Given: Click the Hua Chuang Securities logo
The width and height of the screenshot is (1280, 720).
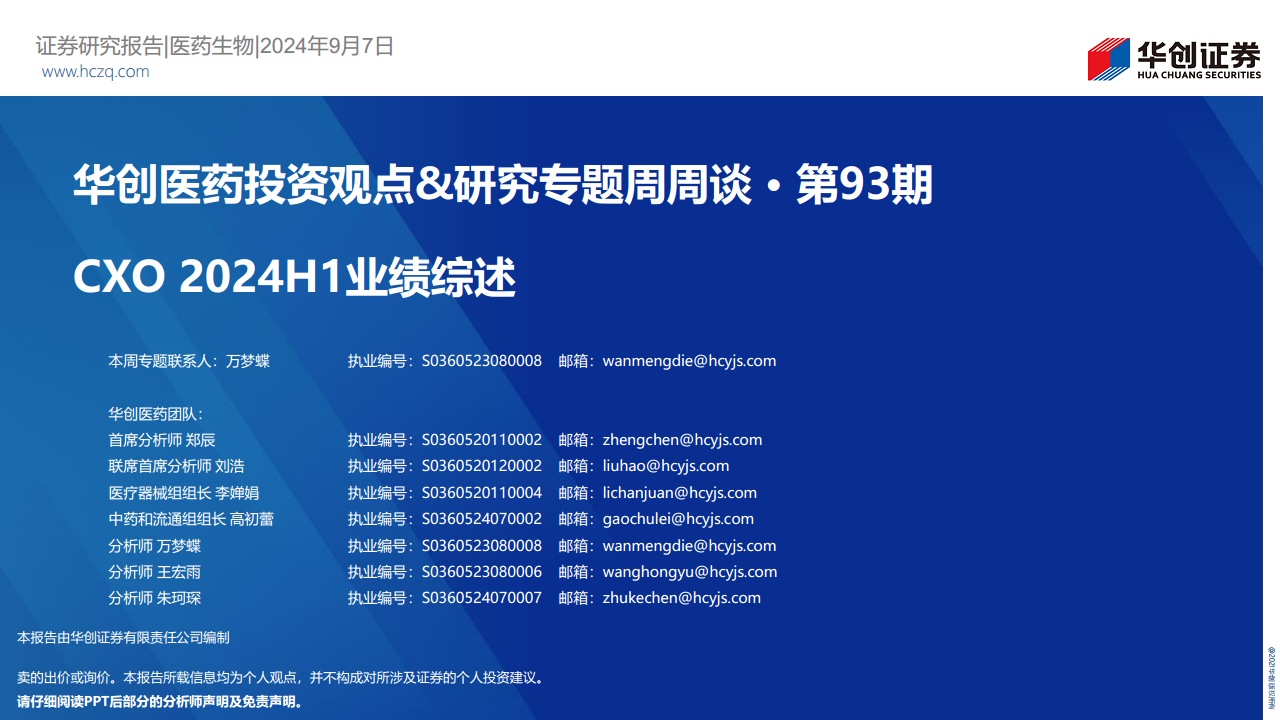Looking at the screenshot, I should coord(1174,59).
